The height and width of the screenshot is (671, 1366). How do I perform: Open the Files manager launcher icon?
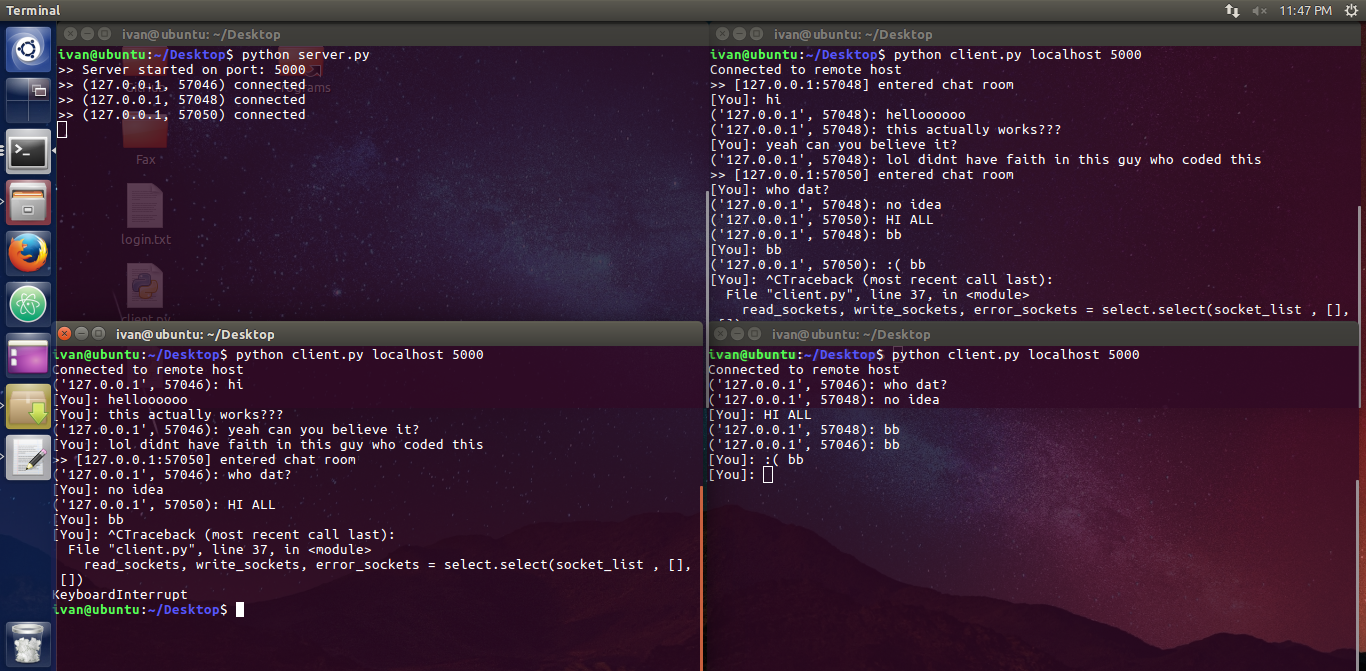pyautogui.click(x=28, y=204)
